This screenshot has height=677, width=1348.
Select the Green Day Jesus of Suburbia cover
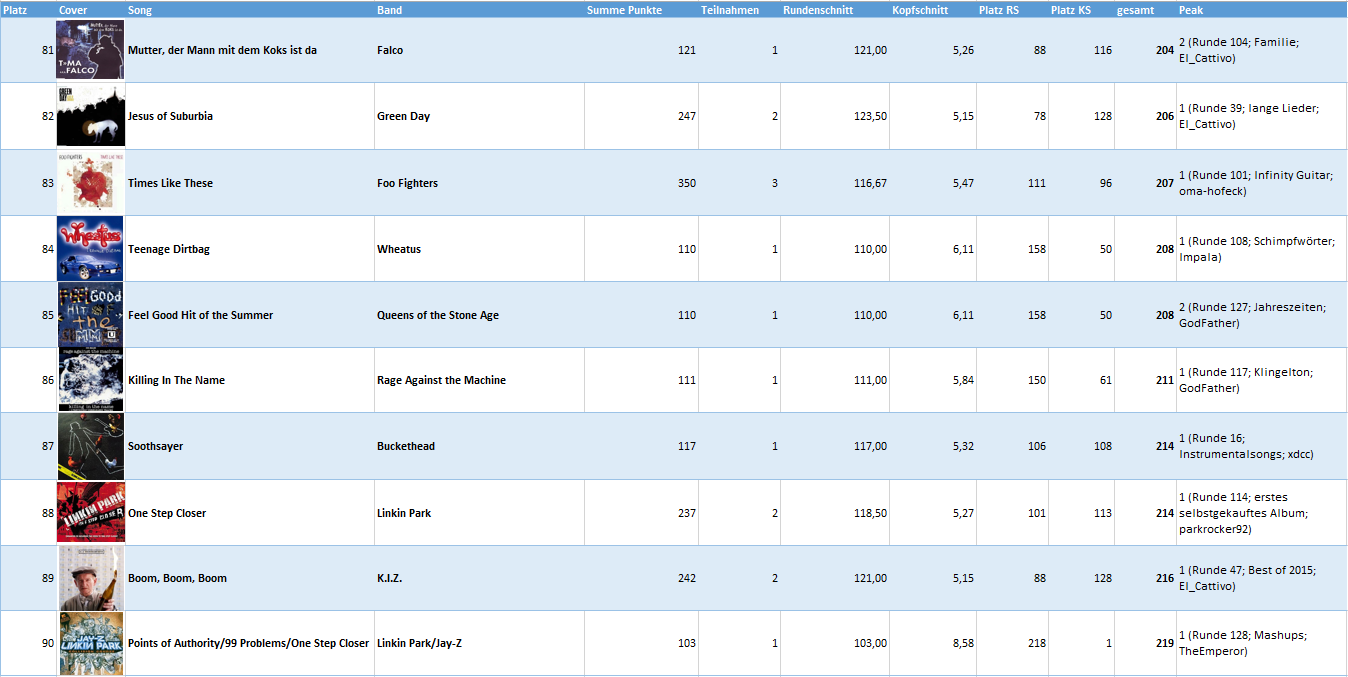click(x=90, y=116)
